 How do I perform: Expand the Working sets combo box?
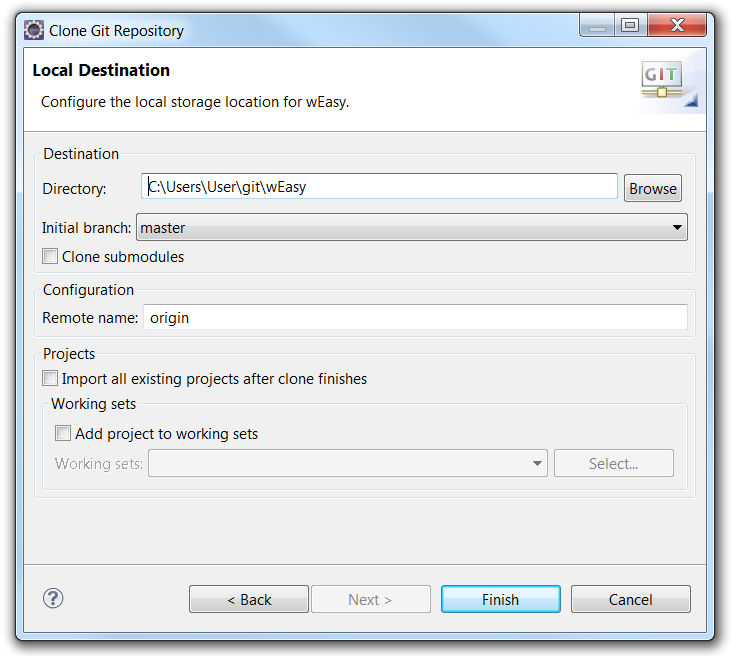tap(347, 463)
